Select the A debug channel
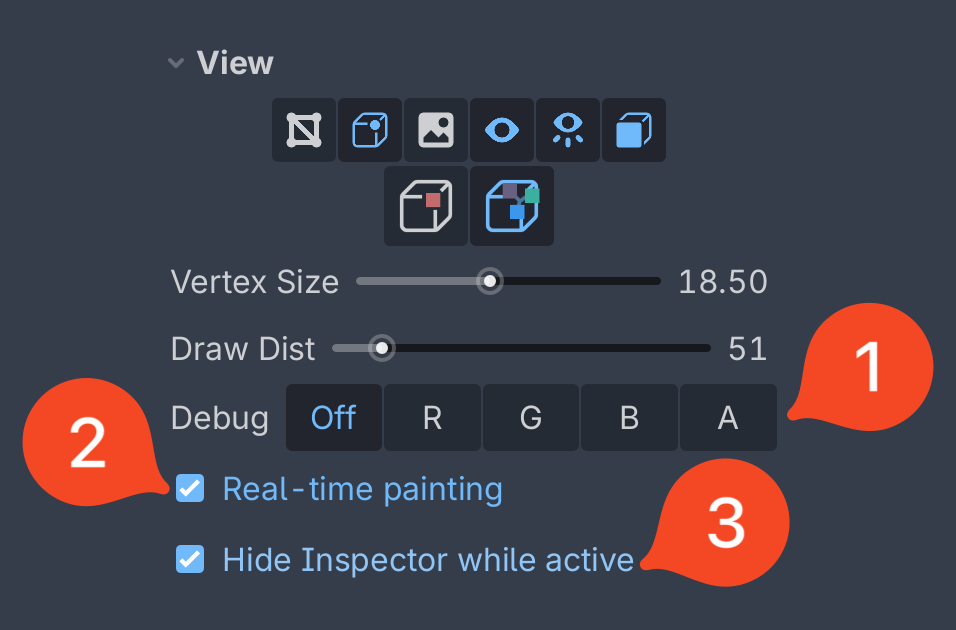The width and height of the screenshot is (956, 630). point(728,418)
